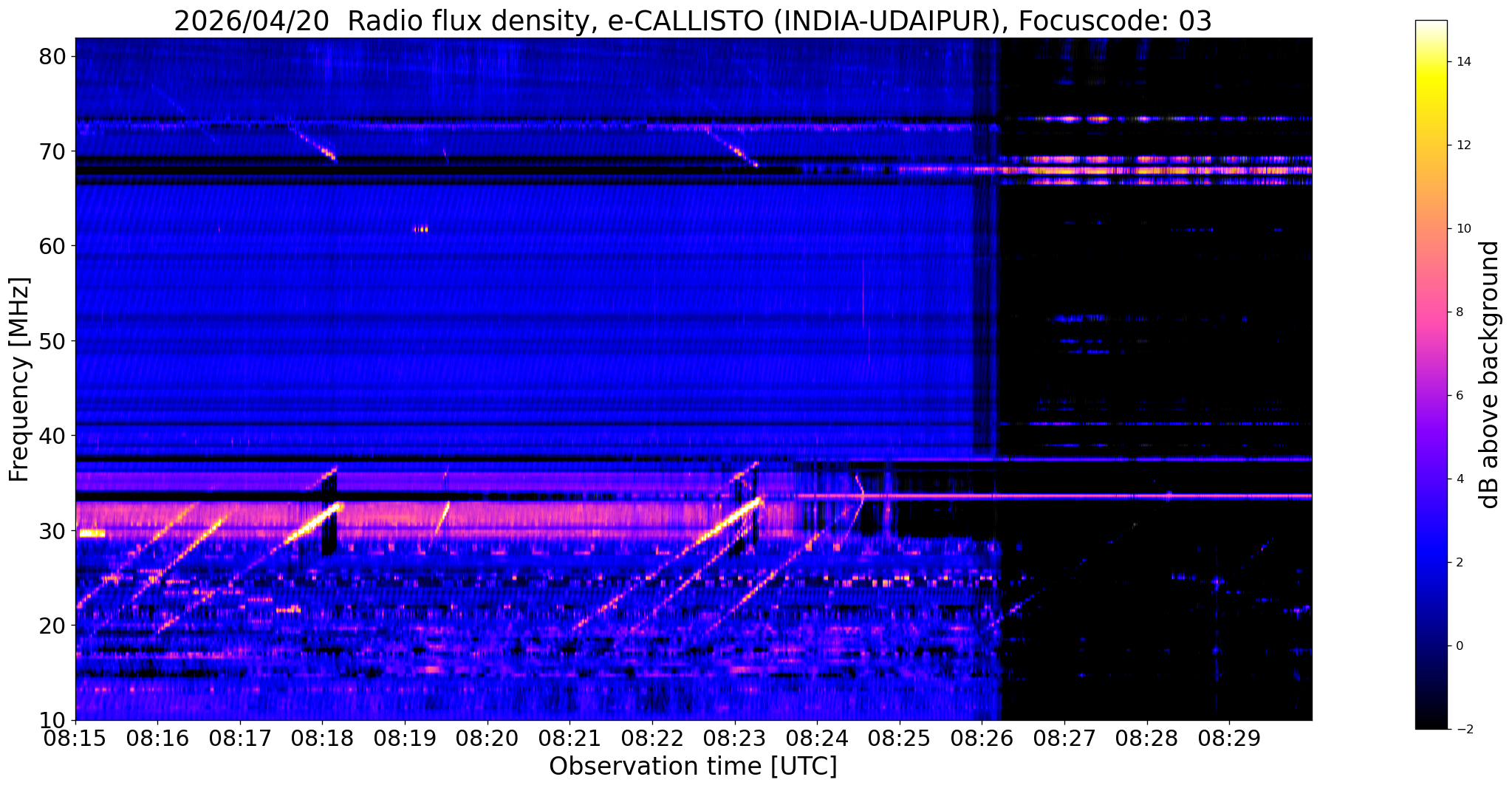The width and height of the screenshot is (1512, 788).
Task: Click the short bright streak near 08:18 at 70 MHz
Action: tap(327, 154)
